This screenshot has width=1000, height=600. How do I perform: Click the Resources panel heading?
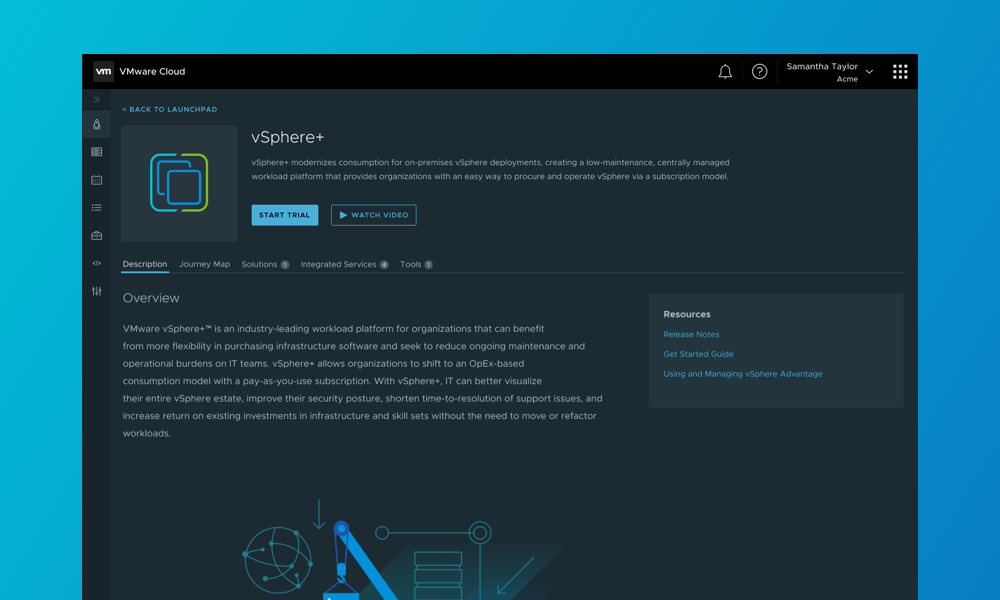(687, 314)
